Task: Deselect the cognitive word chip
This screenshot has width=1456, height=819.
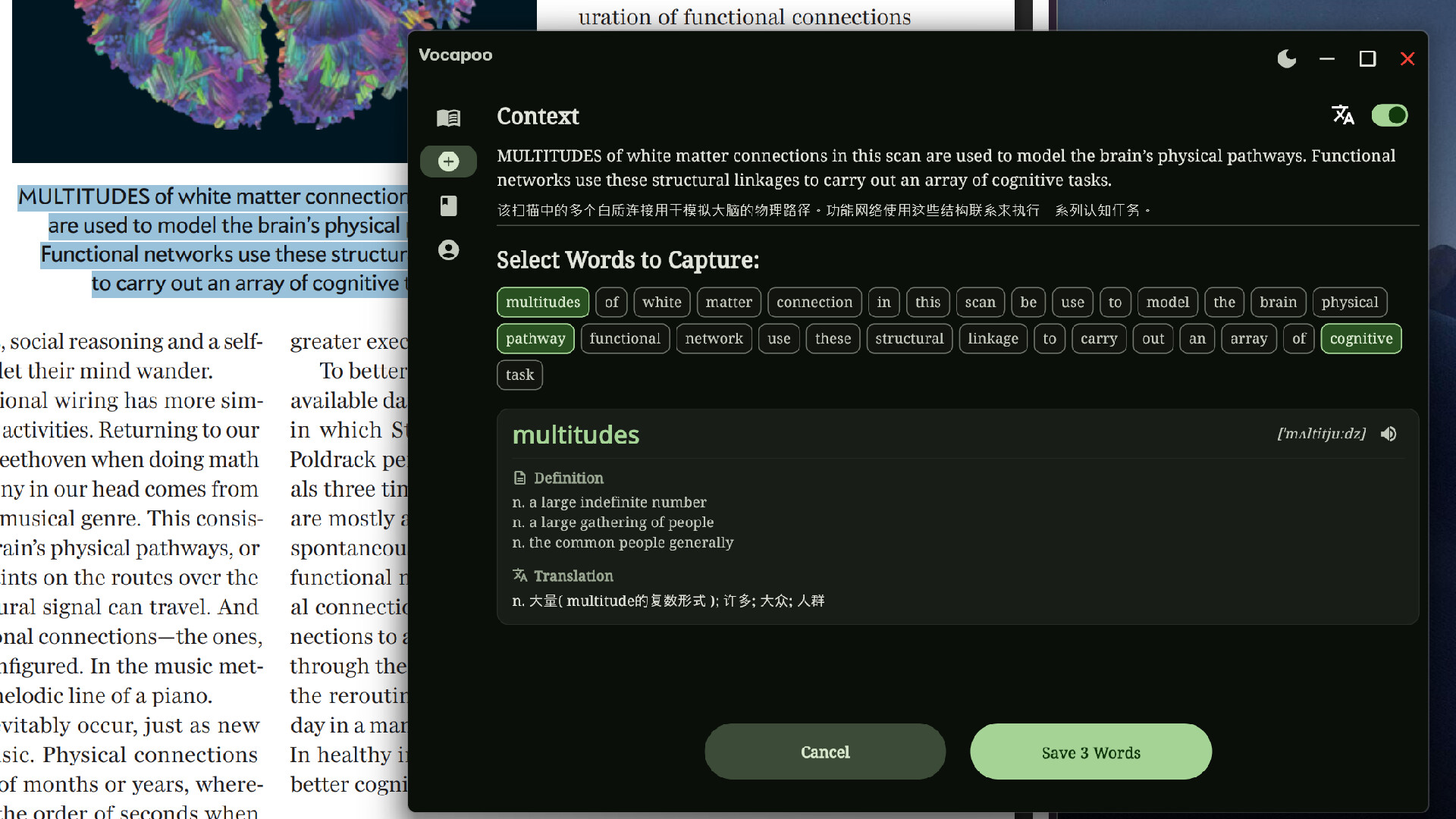Action: point(1360,338)
